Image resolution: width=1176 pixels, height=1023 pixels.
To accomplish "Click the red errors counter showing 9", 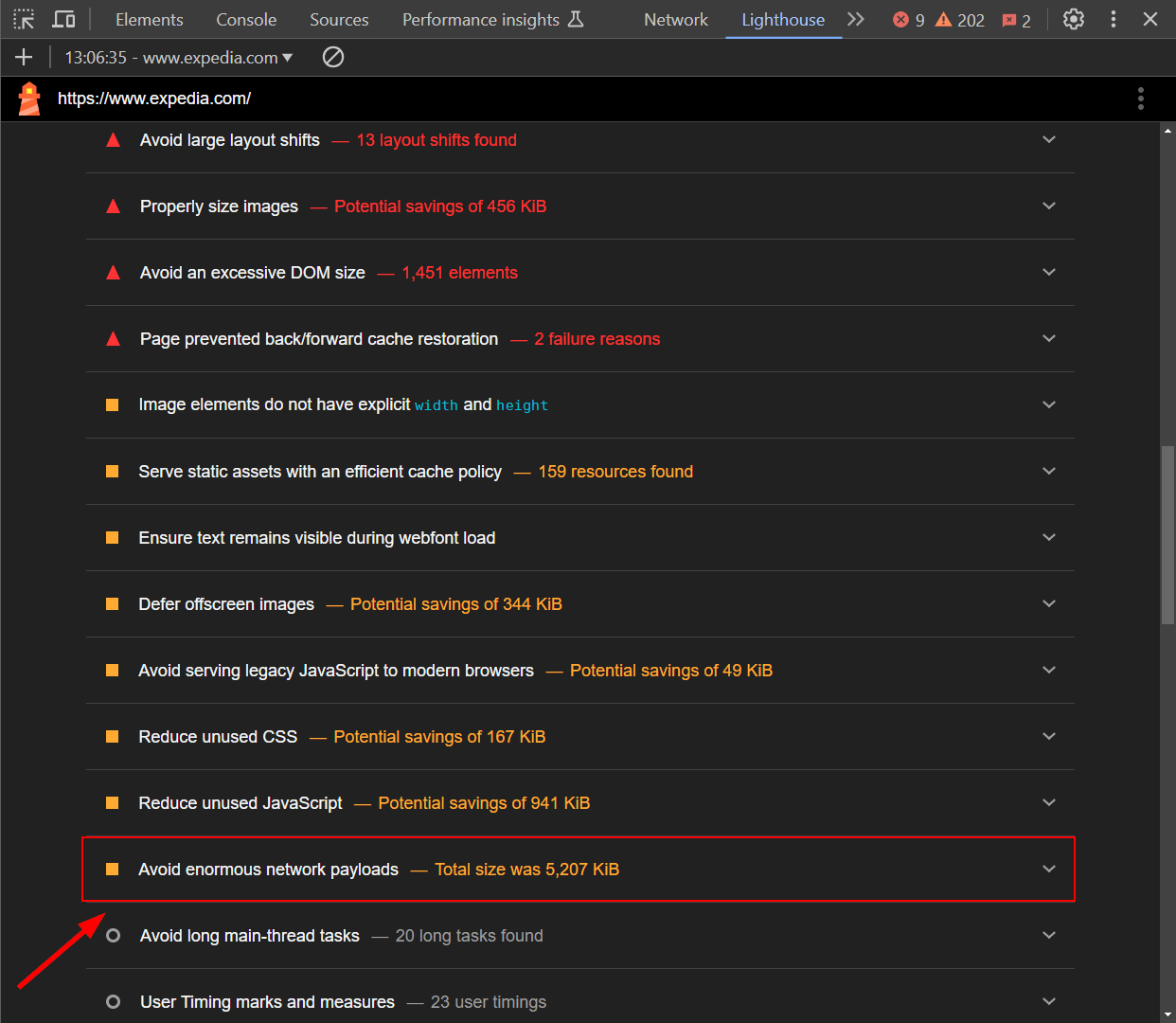I will coord(909,20).
